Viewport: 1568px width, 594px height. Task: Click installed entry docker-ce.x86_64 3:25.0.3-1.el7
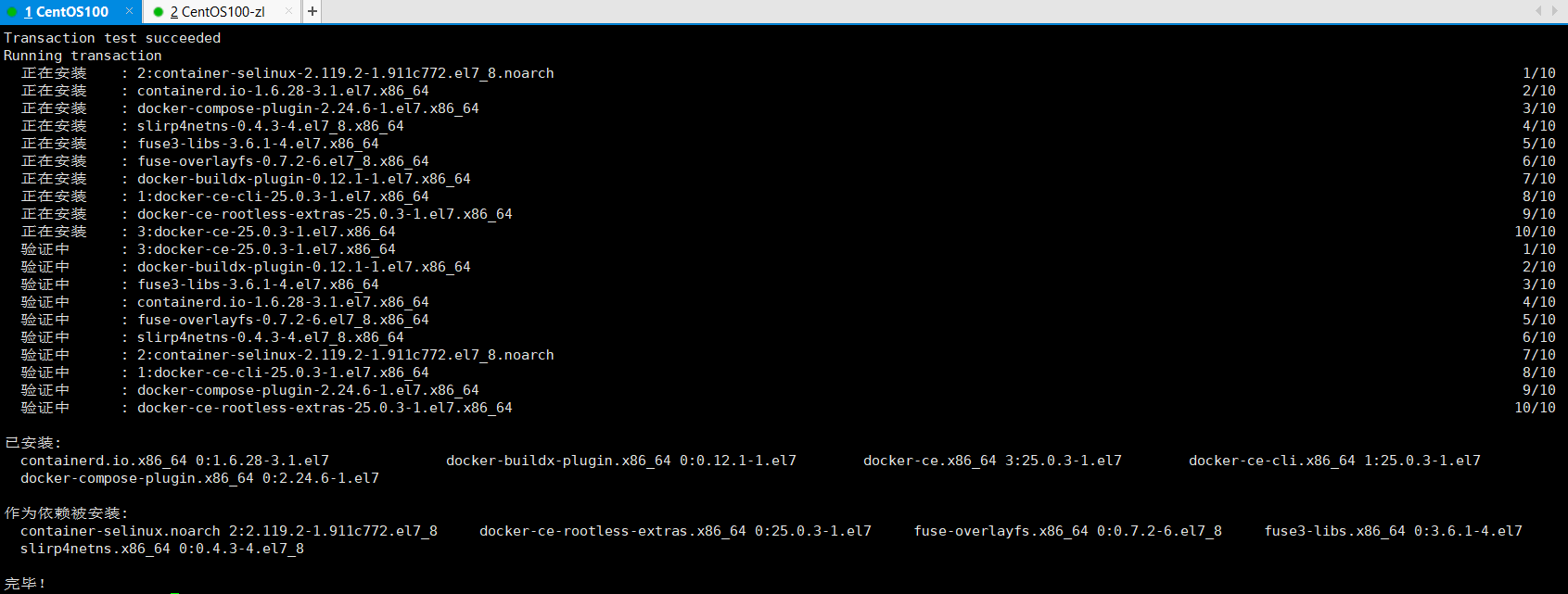pos(992,461)
